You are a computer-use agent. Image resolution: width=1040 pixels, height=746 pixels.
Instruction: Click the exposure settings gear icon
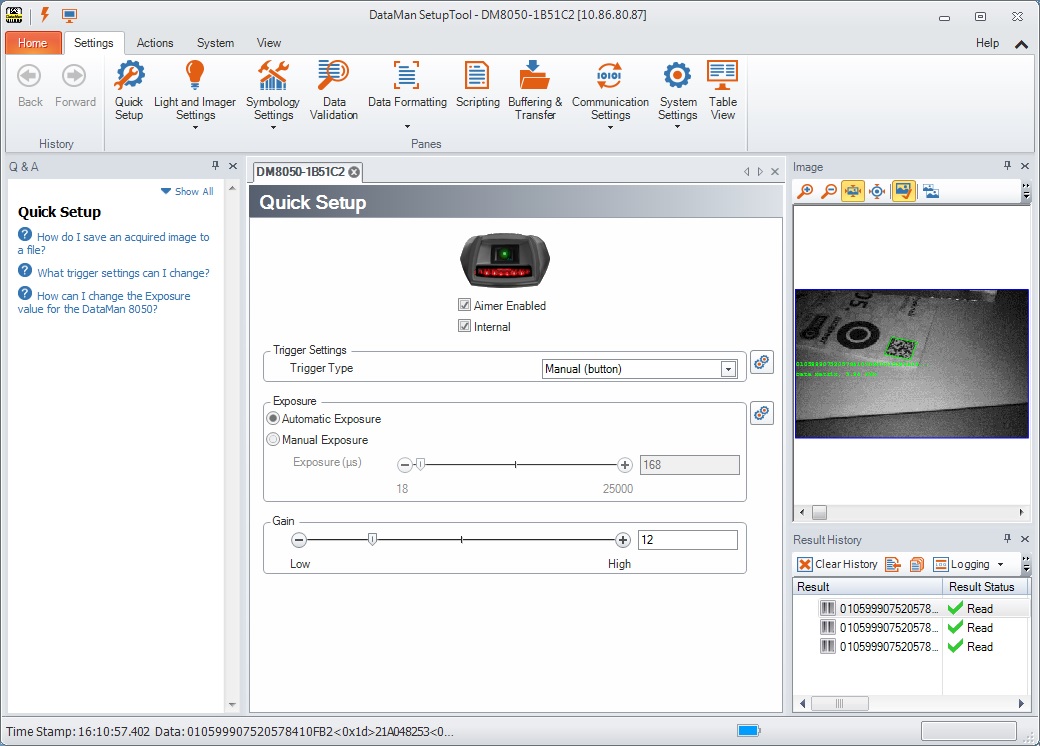[762, 413]
